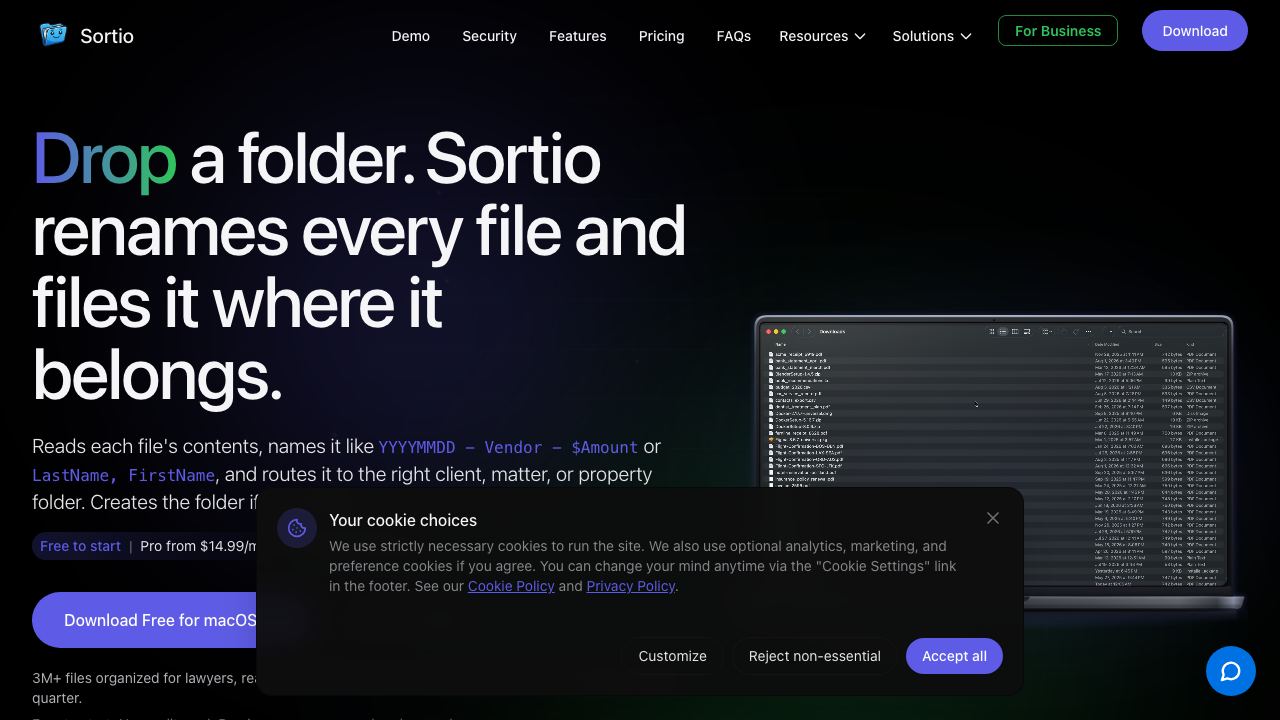Open the FAQs nav link
The image size is (1280, 720).
(734, 36)
